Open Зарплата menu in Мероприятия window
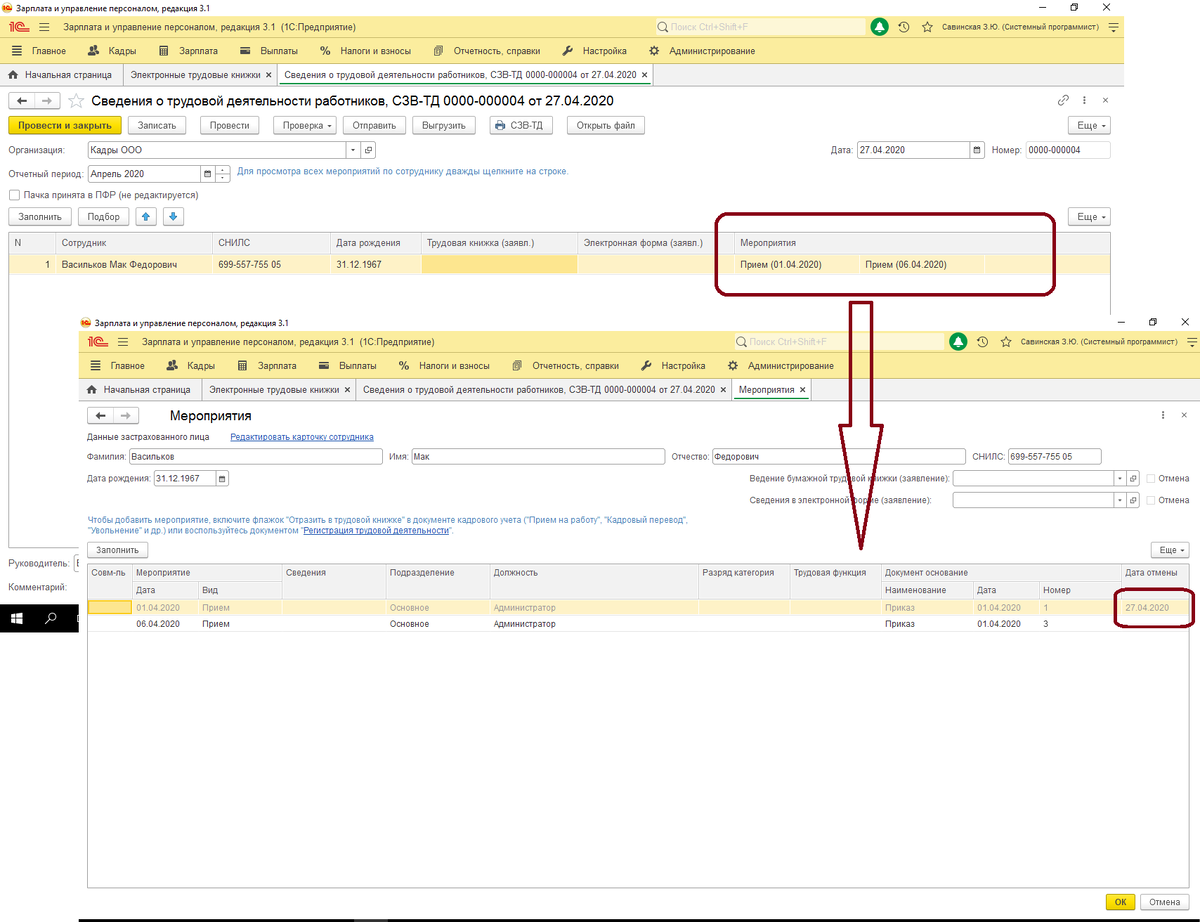This screenshot has height=922, width=1200. coord(267,366)
